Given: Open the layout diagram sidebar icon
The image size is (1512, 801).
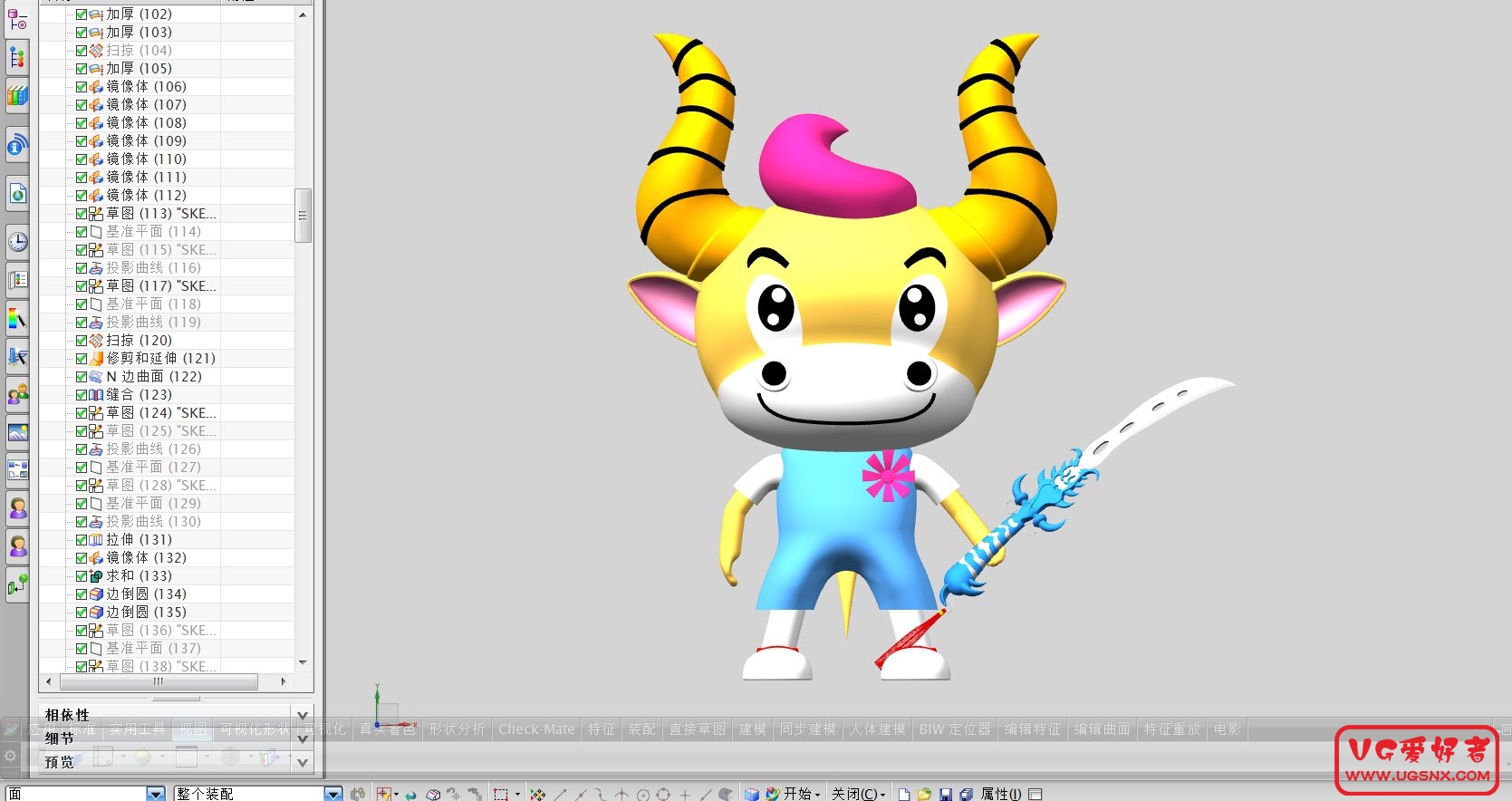Looking at the screenshot, I should [x=17, y=469].
